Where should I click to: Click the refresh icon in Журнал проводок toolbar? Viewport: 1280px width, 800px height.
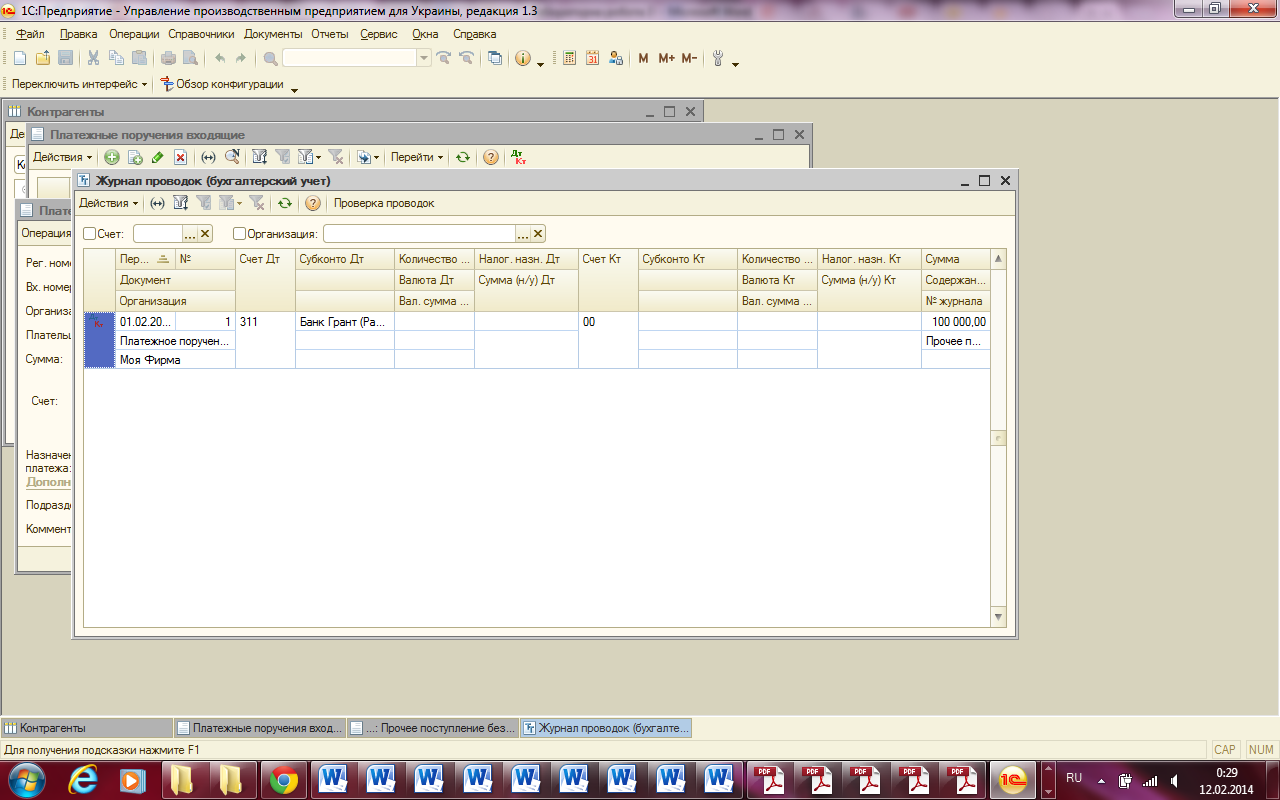285,203
